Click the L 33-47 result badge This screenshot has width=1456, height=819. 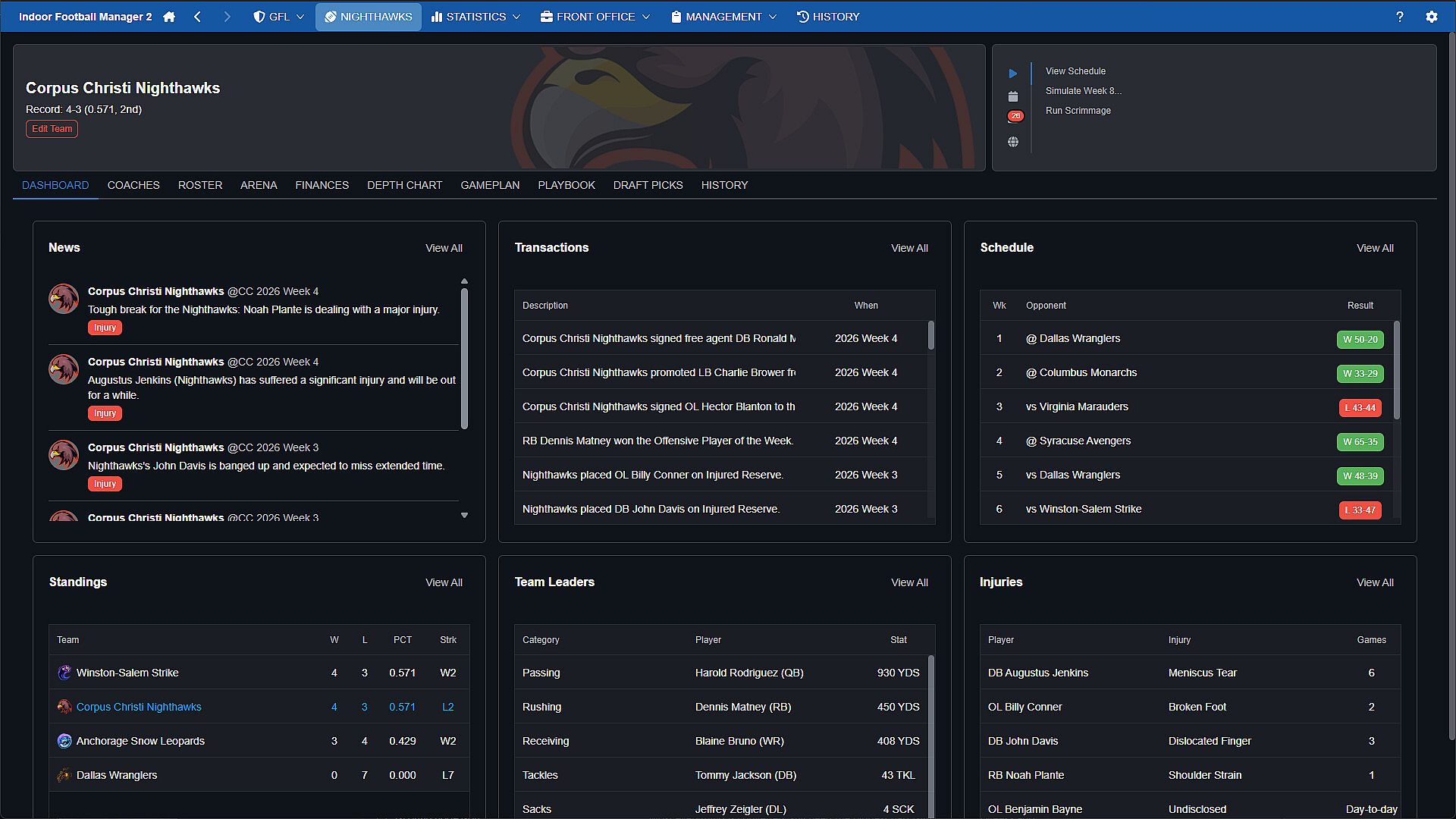[1360, 510]
